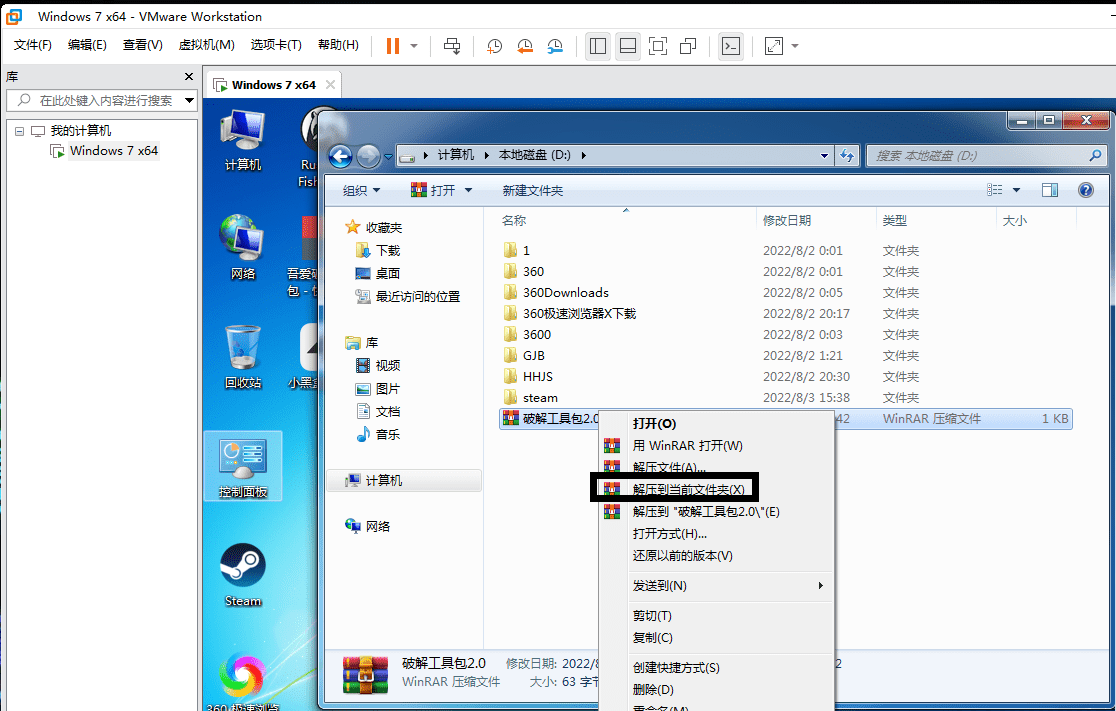
Task: Open recent pages dropdown beside forward button
Action: (389, 156)
